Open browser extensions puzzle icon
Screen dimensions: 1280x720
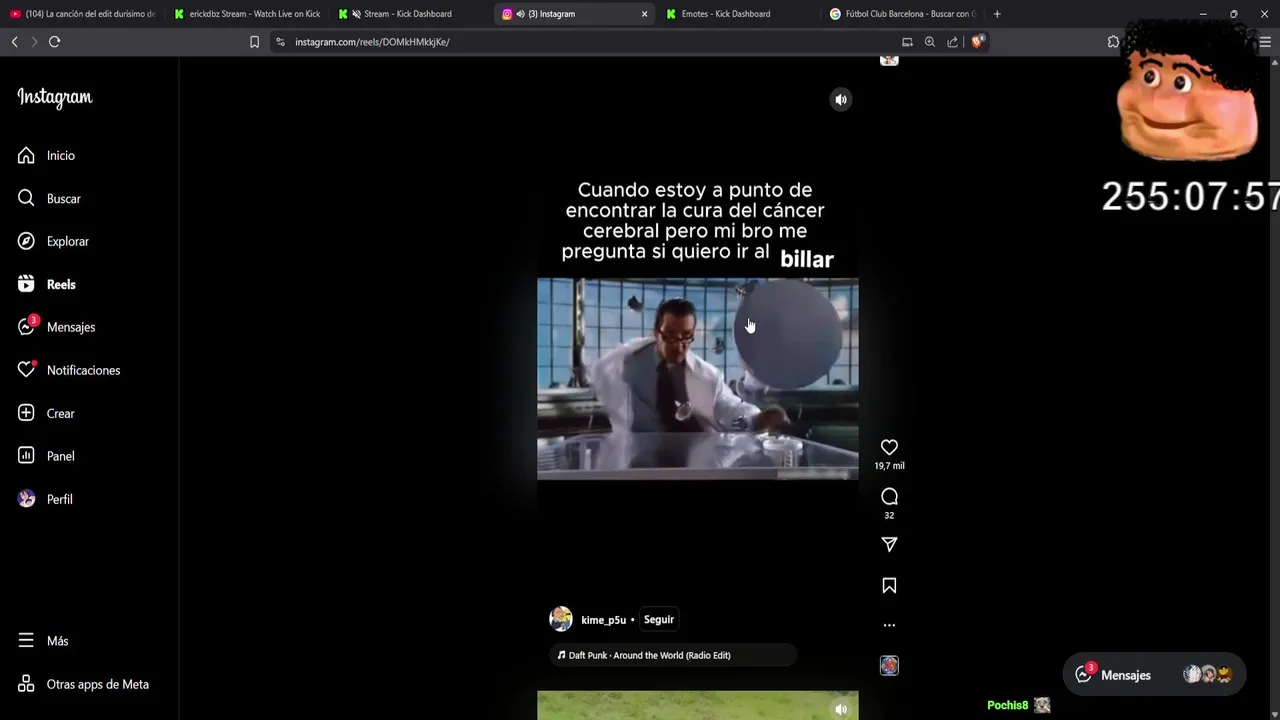point(1113,42)
